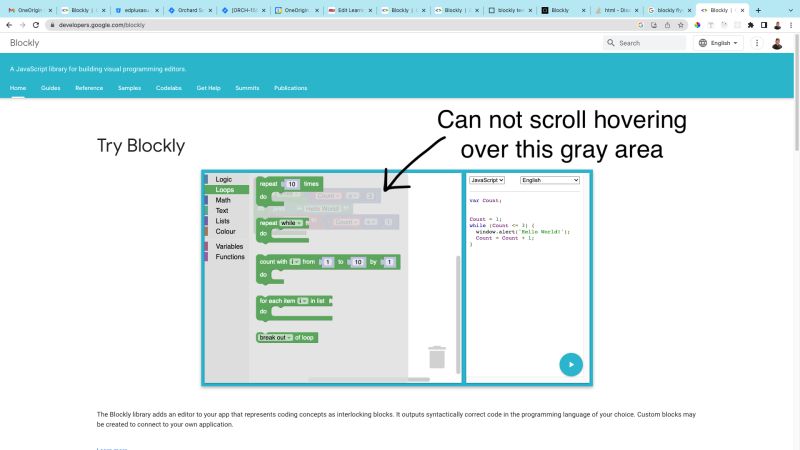Click the Blockly site title logo
800x450 pixels.
pyautogui.click(x=24, y=43)
